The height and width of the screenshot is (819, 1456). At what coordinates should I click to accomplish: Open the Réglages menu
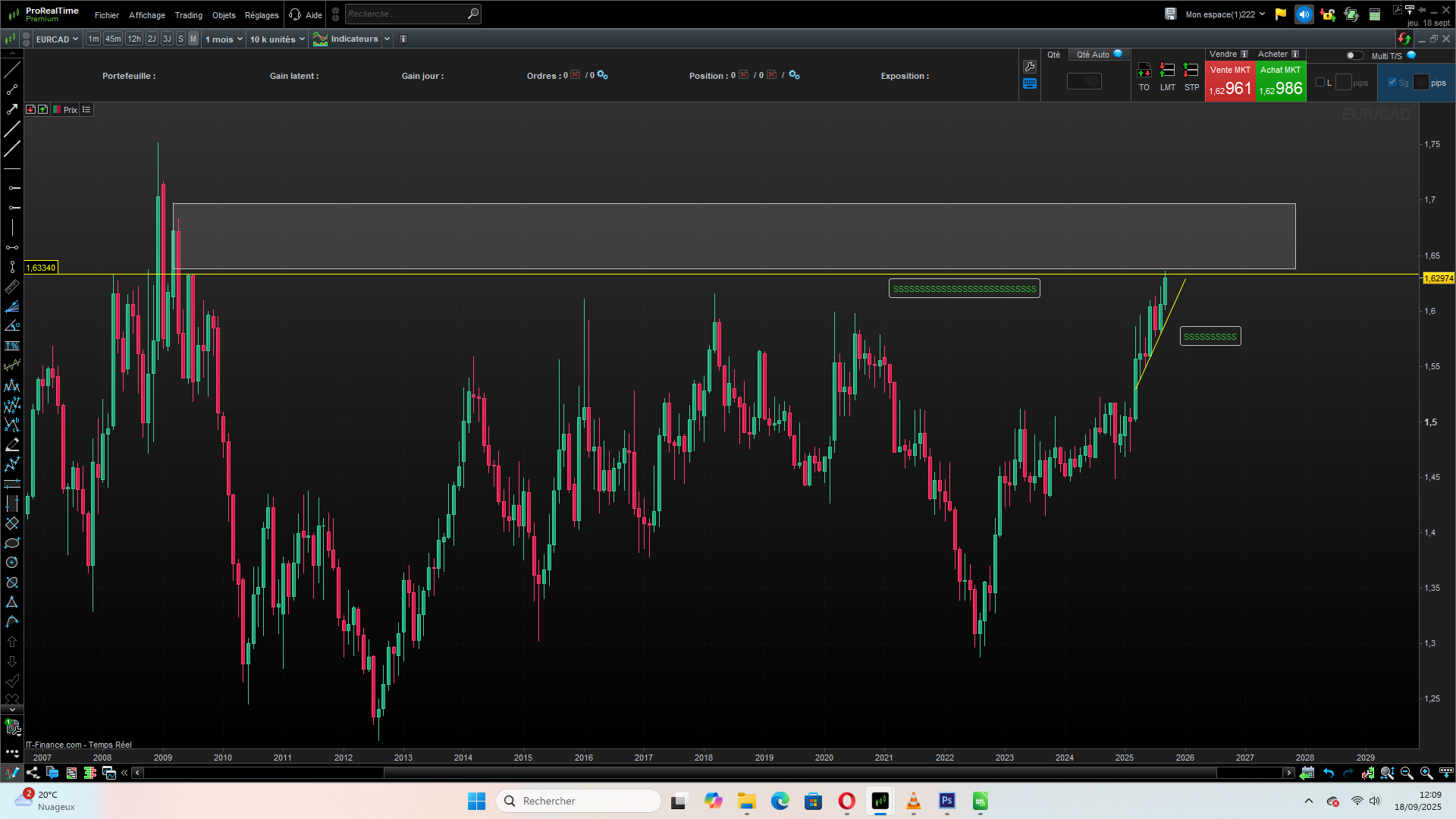click(x=262, y=15)
